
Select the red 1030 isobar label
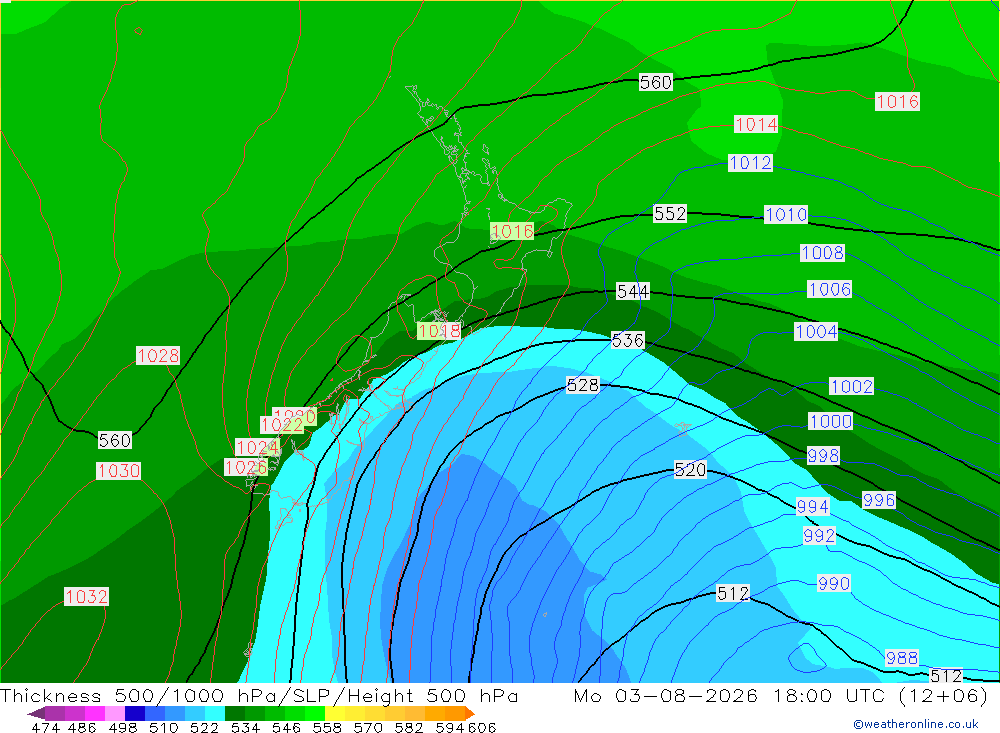pyautogui.click(x=118, y=471)
